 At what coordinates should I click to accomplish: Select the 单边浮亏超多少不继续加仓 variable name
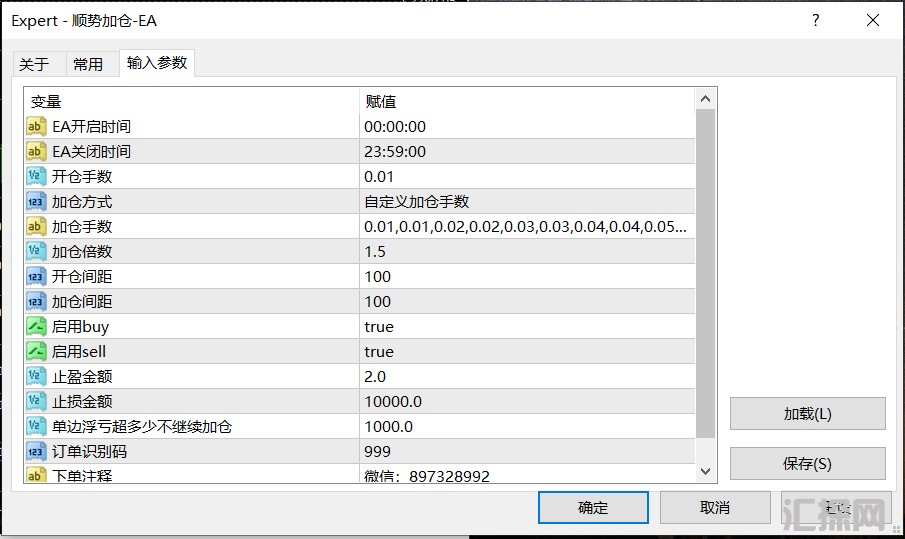pyautogui.click(x=142, y=426)
